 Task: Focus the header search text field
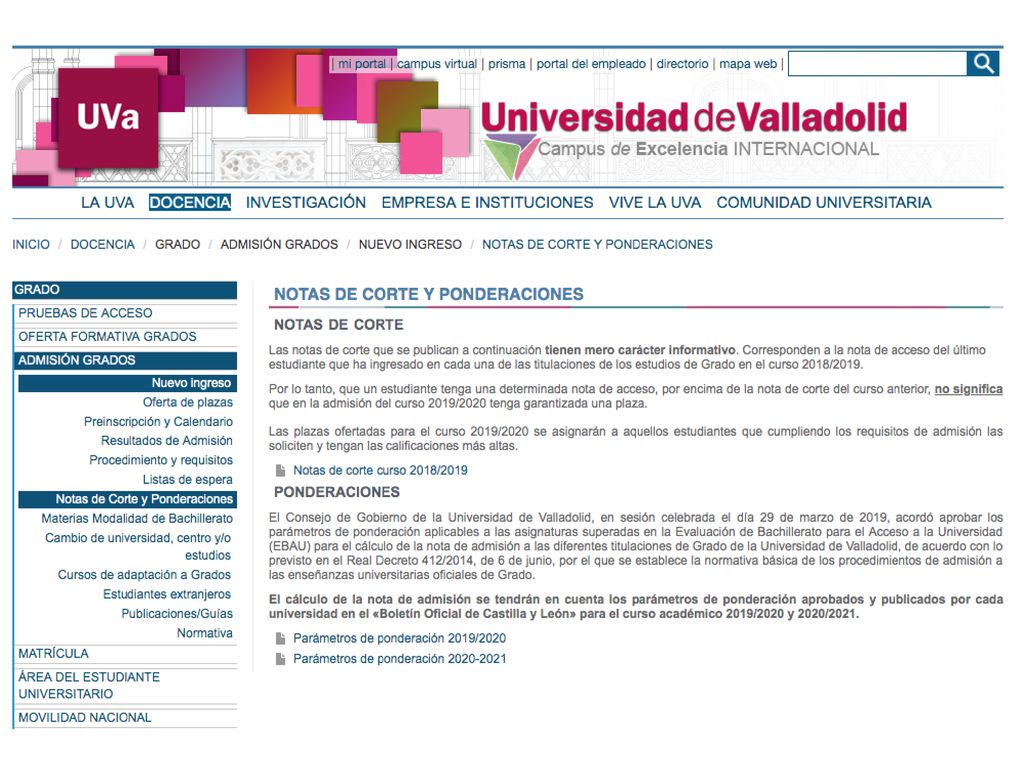click(877, 63)
